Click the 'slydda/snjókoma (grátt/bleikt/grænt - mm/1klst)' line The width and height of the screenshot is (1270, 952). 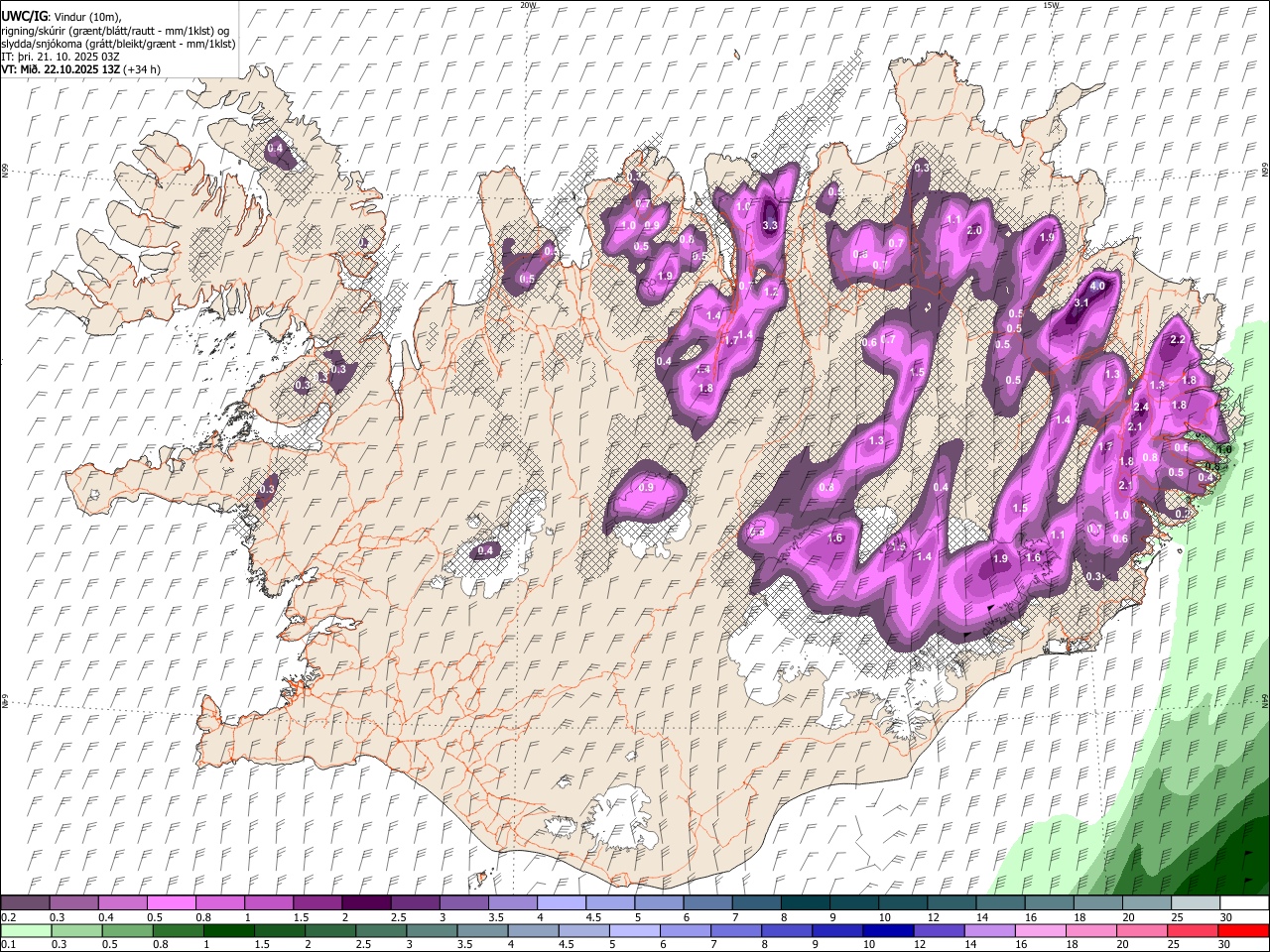pos(118,44)
